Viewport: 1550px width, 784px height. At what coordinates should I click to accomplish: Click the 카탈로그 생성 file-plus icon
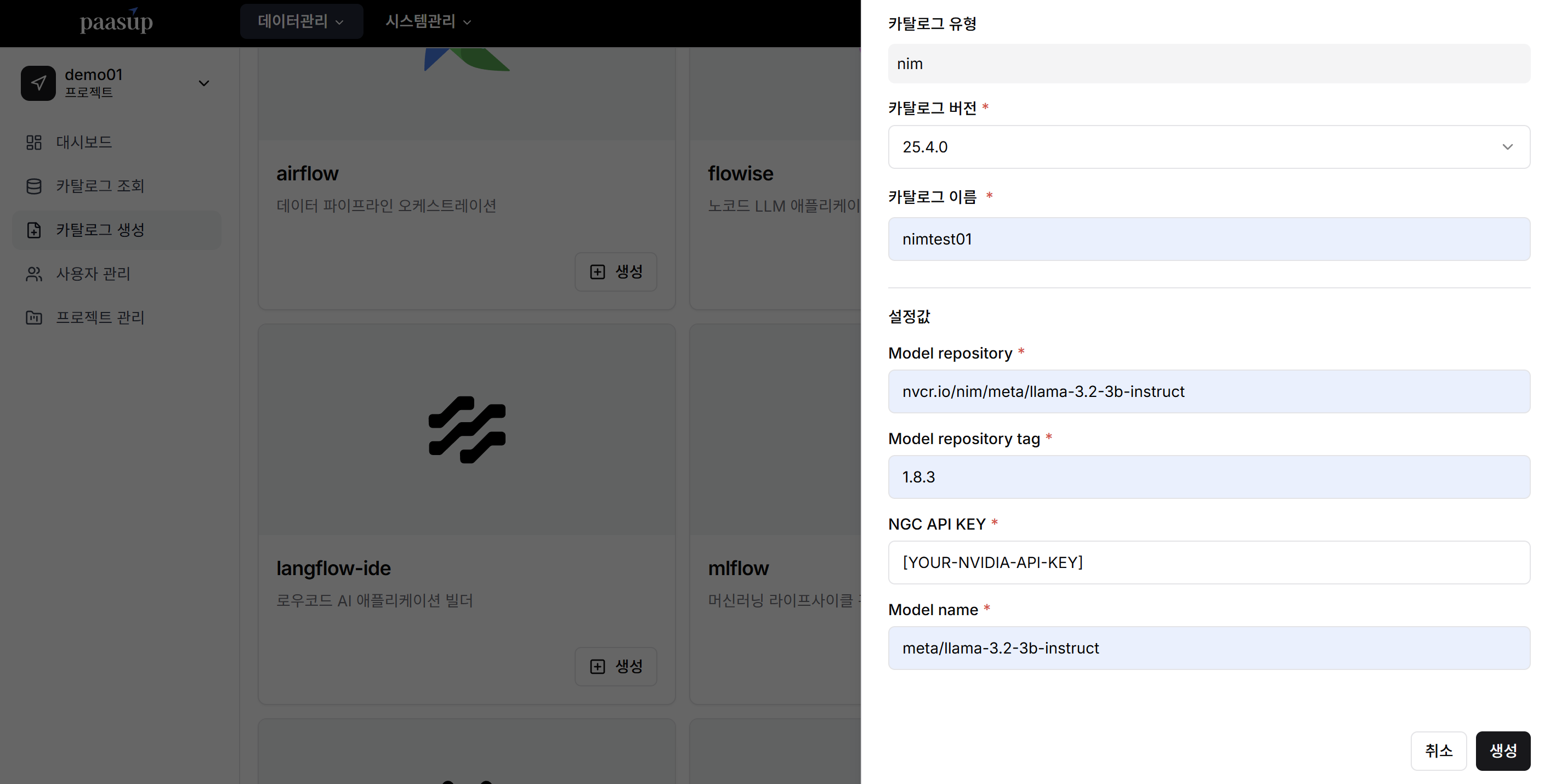(x=33, y=230)
